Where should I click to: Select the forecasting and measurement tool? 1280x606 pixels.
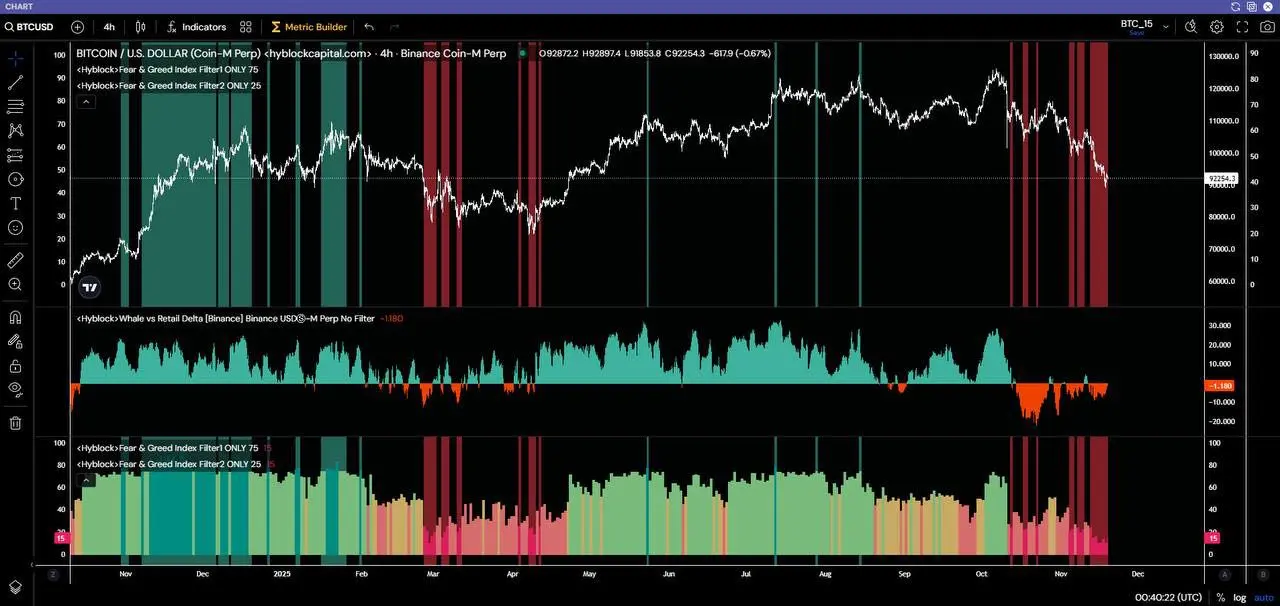click(x=15, y=155)
